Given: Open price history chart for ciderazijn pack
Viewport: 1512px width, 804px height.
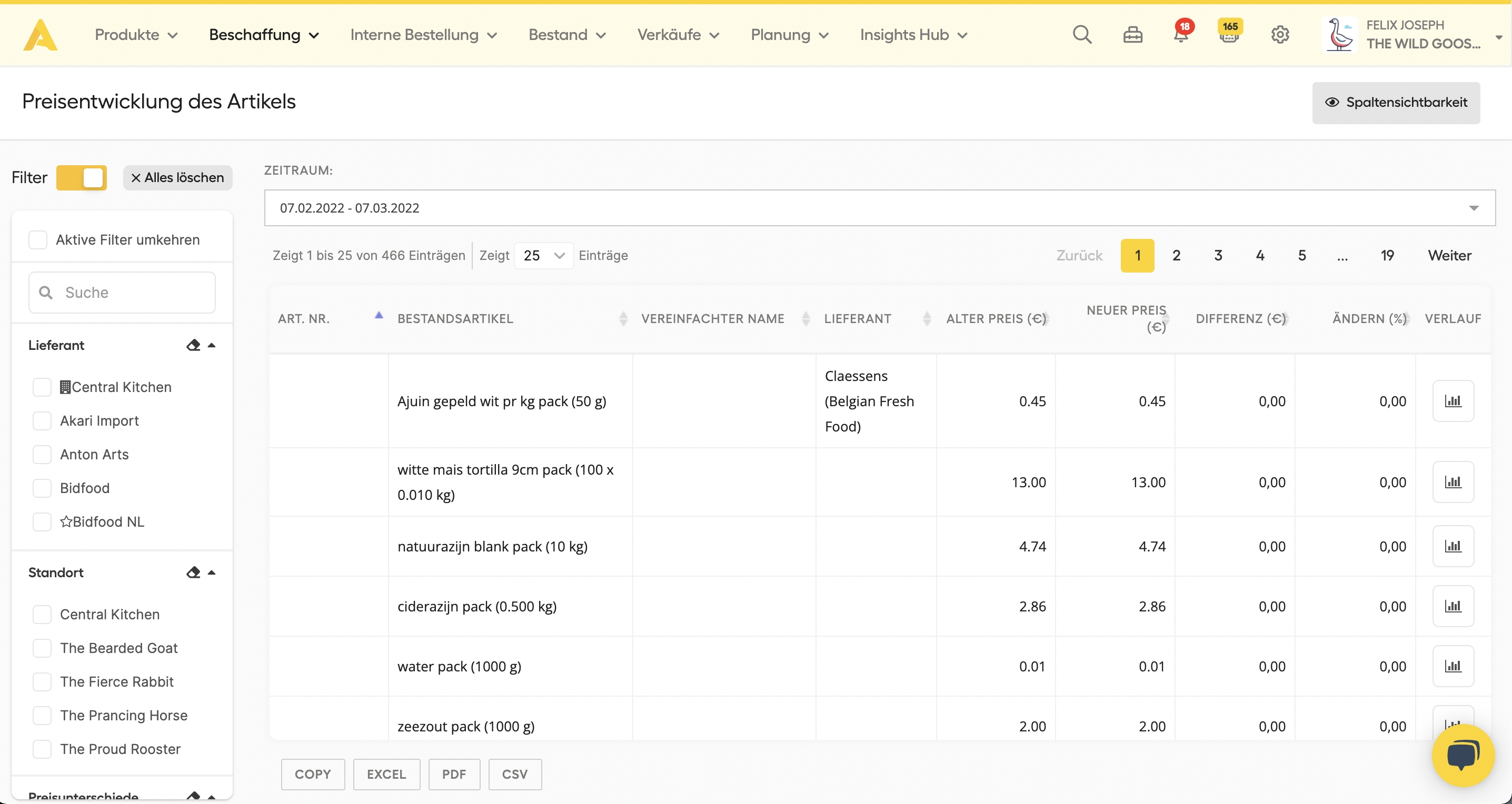Looking at the screenshot, I should [1453, 606].
